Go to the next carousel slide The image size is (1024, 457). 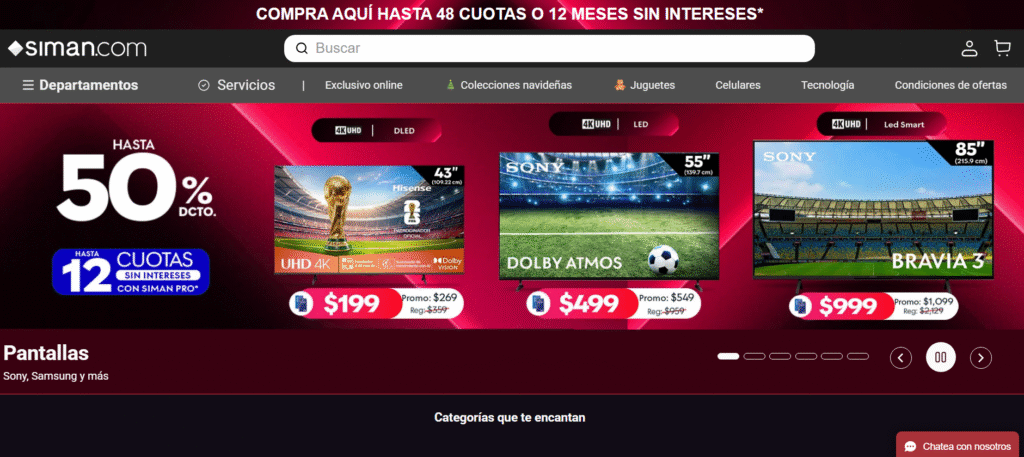click(x=980, y=357)
